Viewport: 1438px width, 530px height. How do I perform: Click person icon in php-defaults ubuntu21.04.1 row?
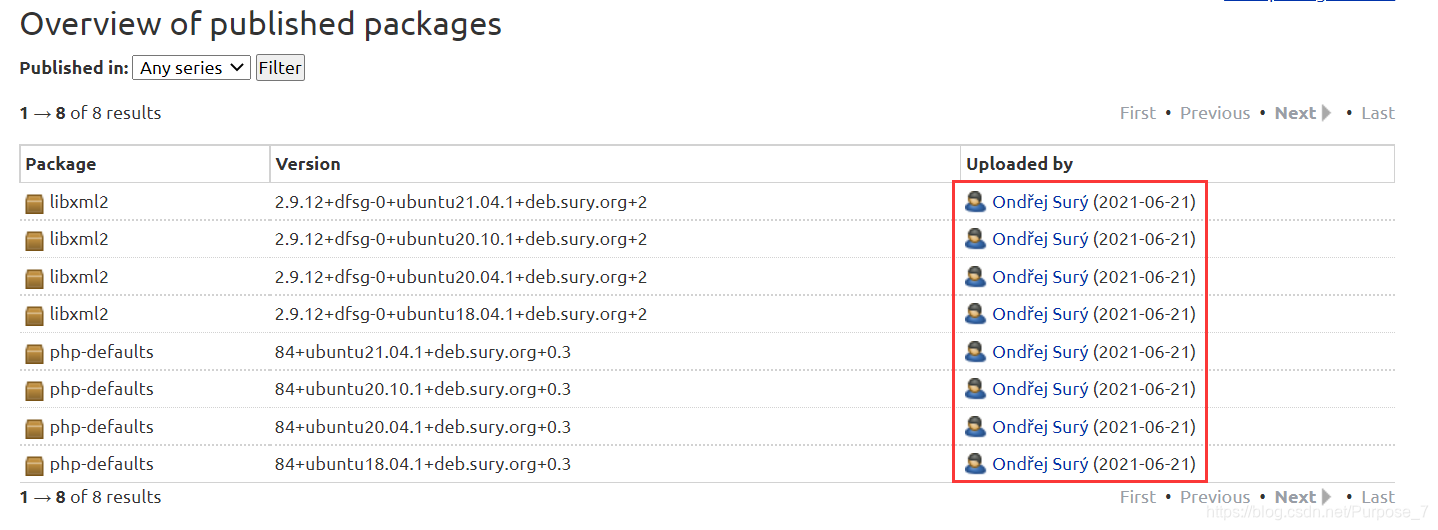975,352
